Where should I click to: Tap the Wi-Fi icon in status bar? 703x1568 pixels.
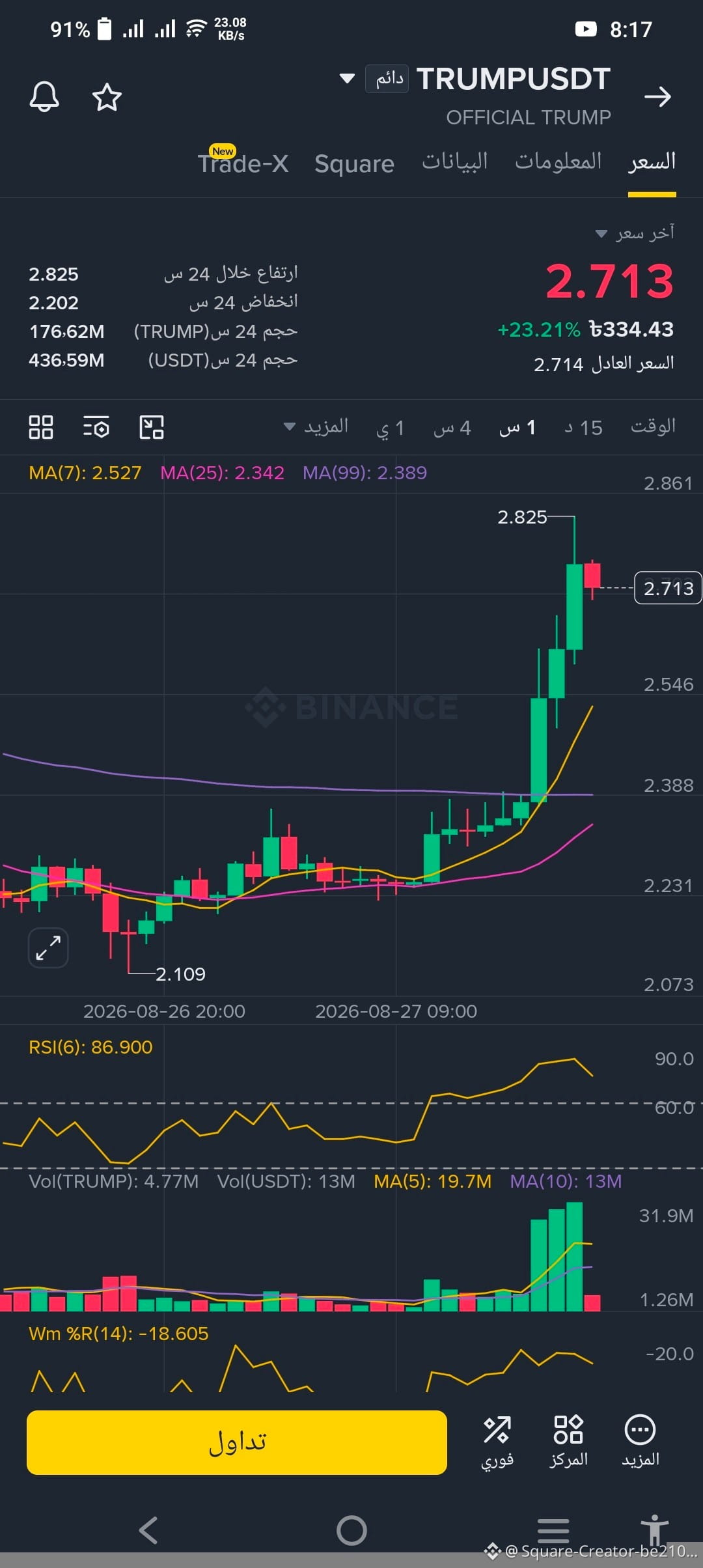pos(196,29)
